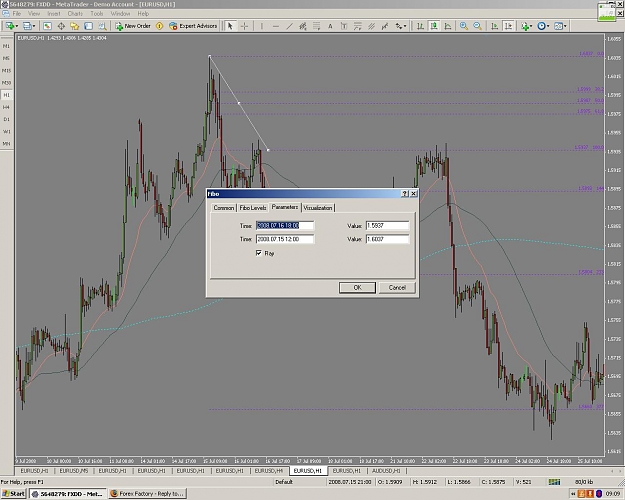Select the Text Label 'T' tool
Screen dimensions: 625x500
pyautogui.click(x=344, y=26)
